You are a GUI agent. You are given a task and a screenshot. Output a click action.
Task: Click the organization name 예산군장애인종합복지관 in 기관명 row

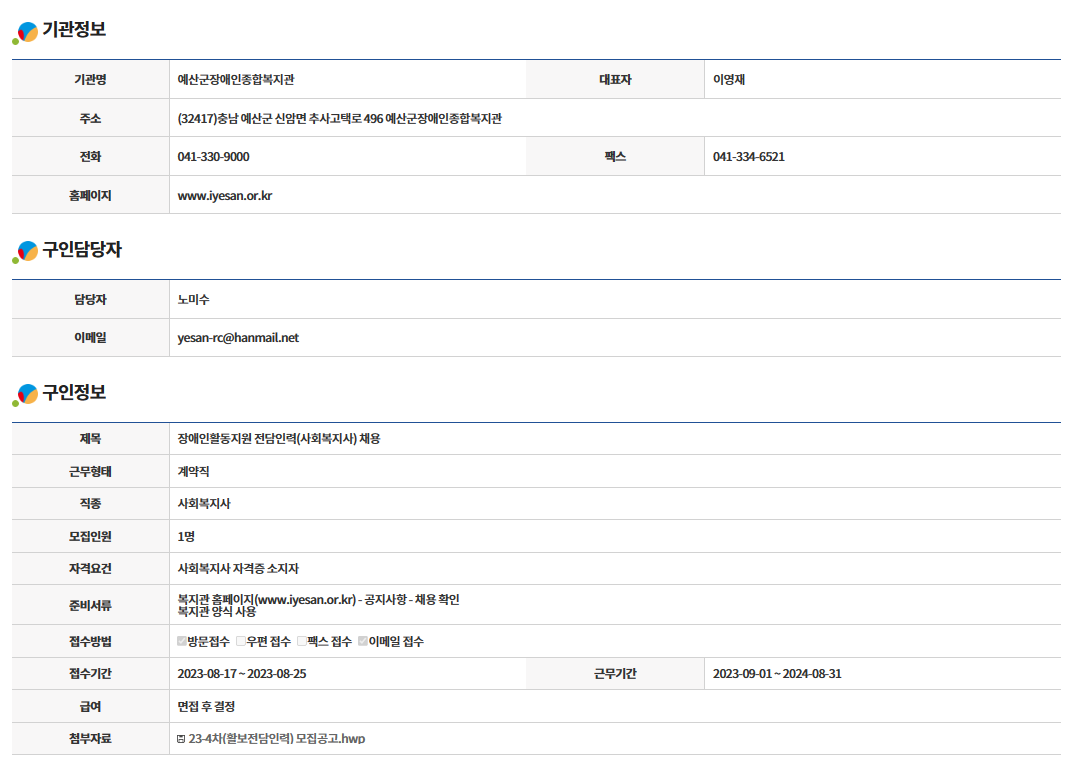(x=235, y=80)
